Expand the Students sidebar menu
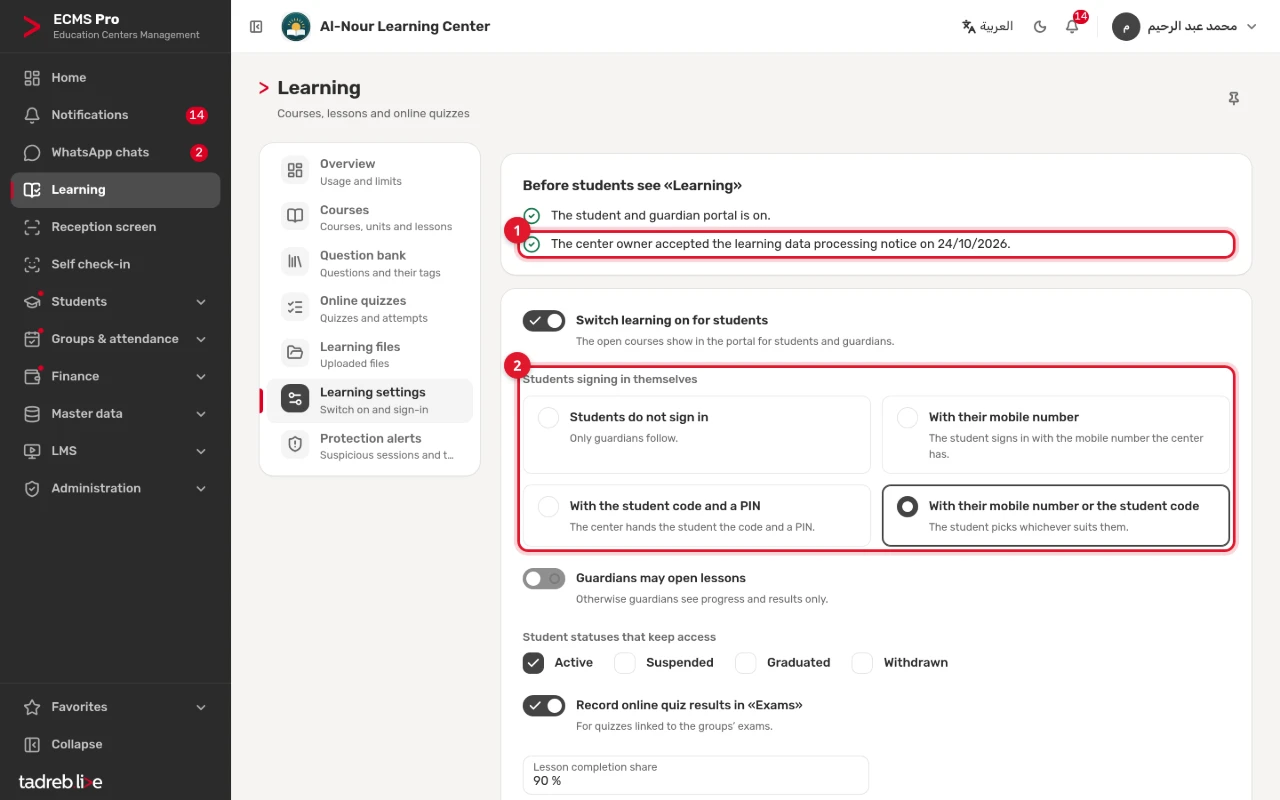 pyautogui.click(x=115, y=302)
